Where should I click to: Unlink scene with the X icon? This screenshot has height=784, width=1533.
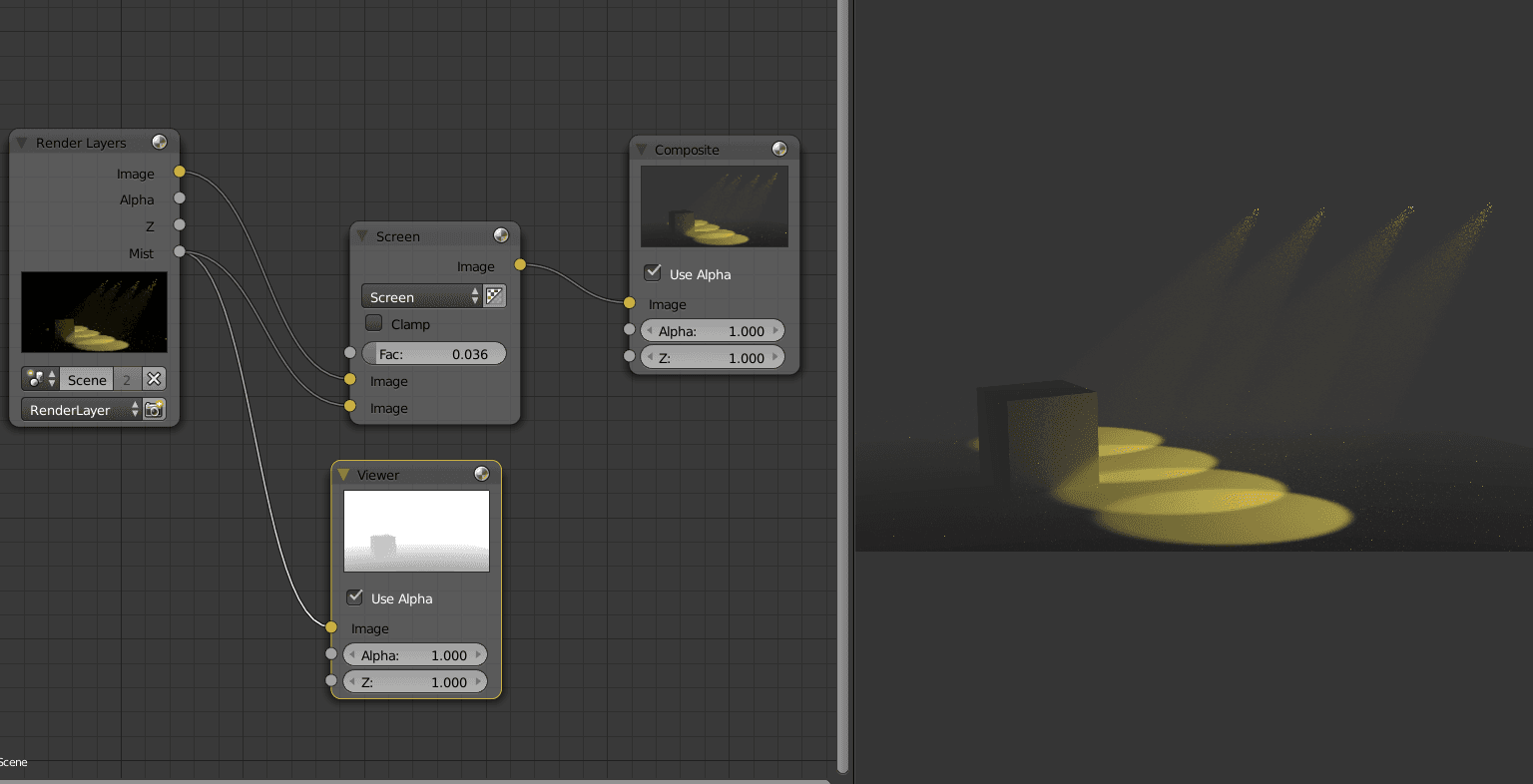[x=154, y=379]
